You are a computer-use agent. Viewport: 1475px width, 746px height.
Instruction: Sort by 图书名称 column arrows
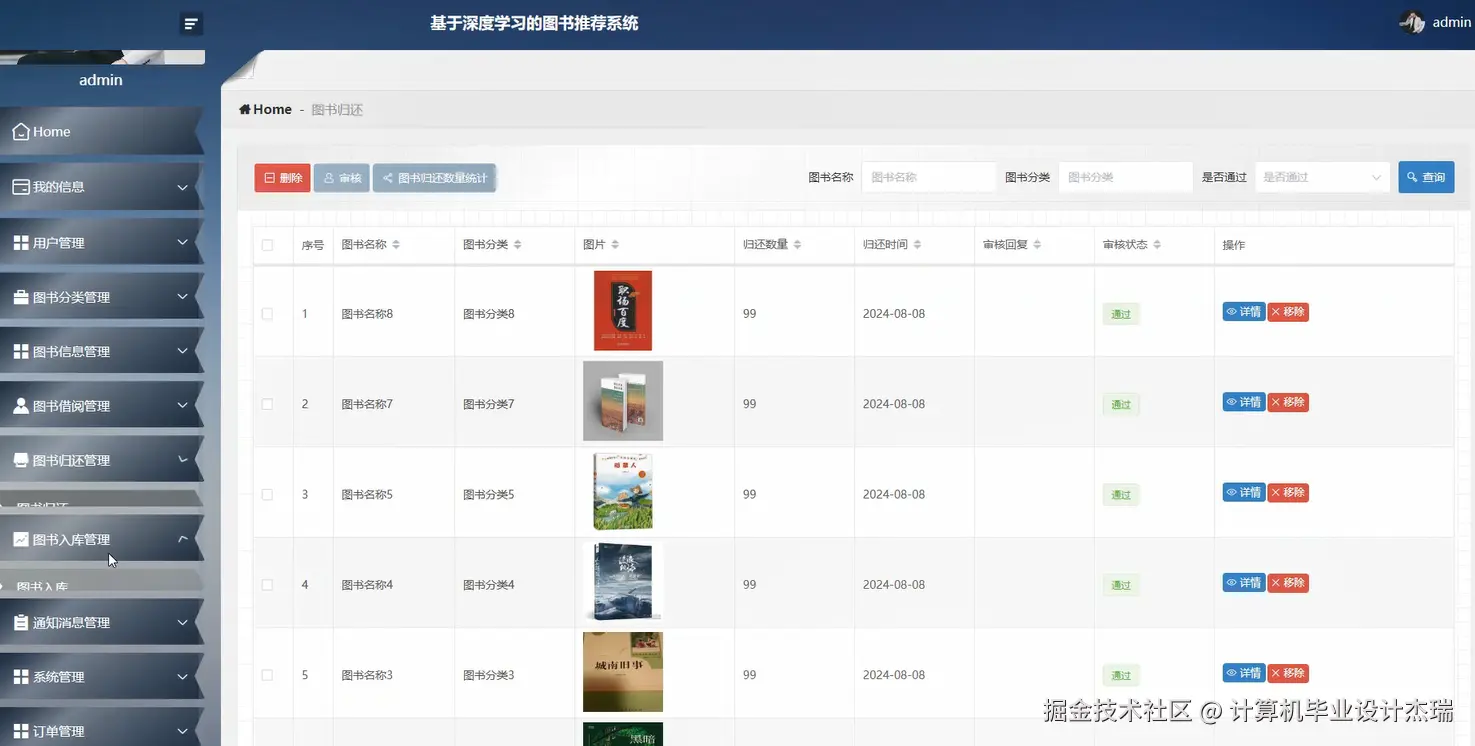point(396,245)
